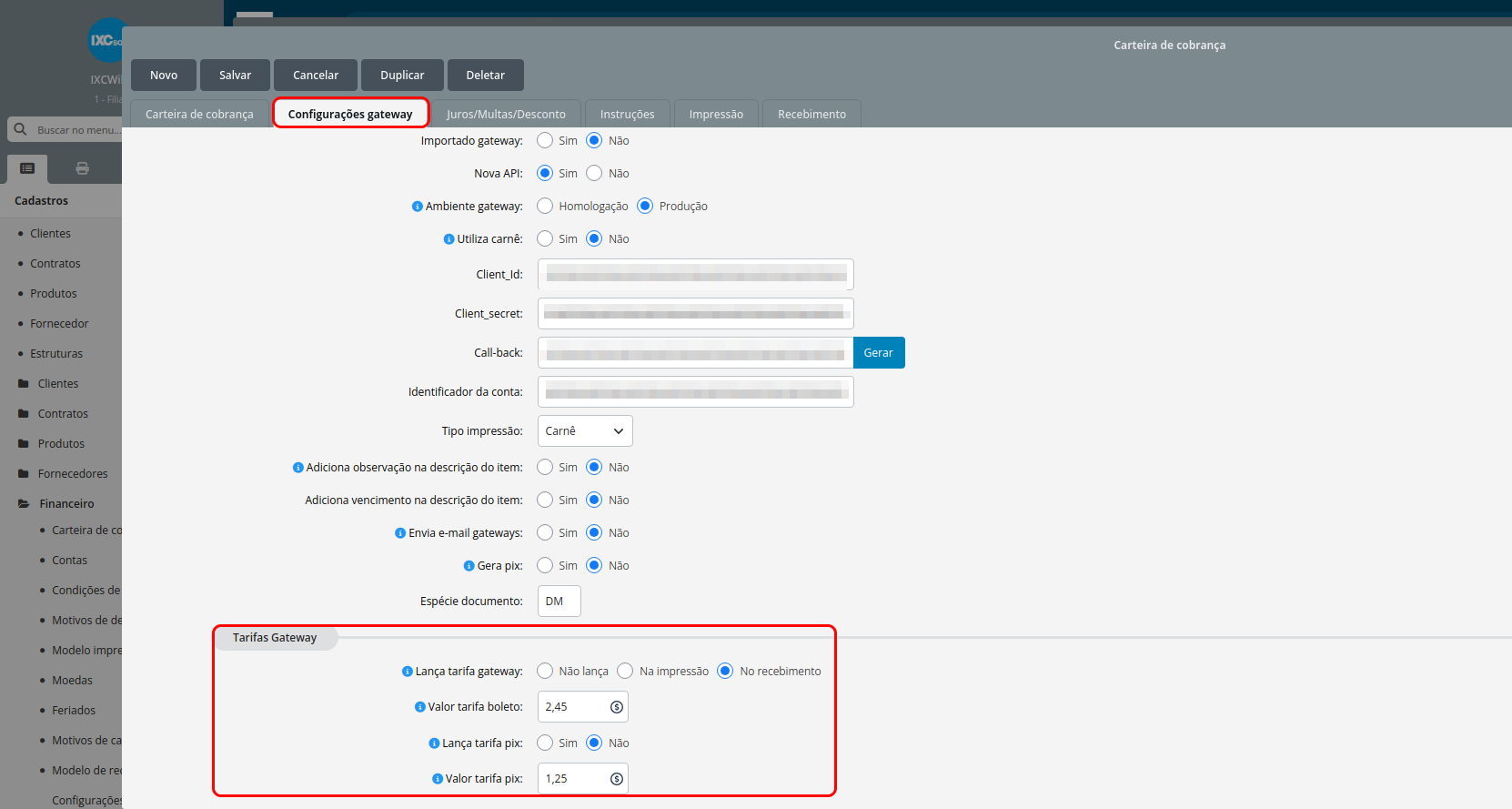Open Contas in the Financeiro menu
This screenshot has width=1512, height=809.
(69, 561)
